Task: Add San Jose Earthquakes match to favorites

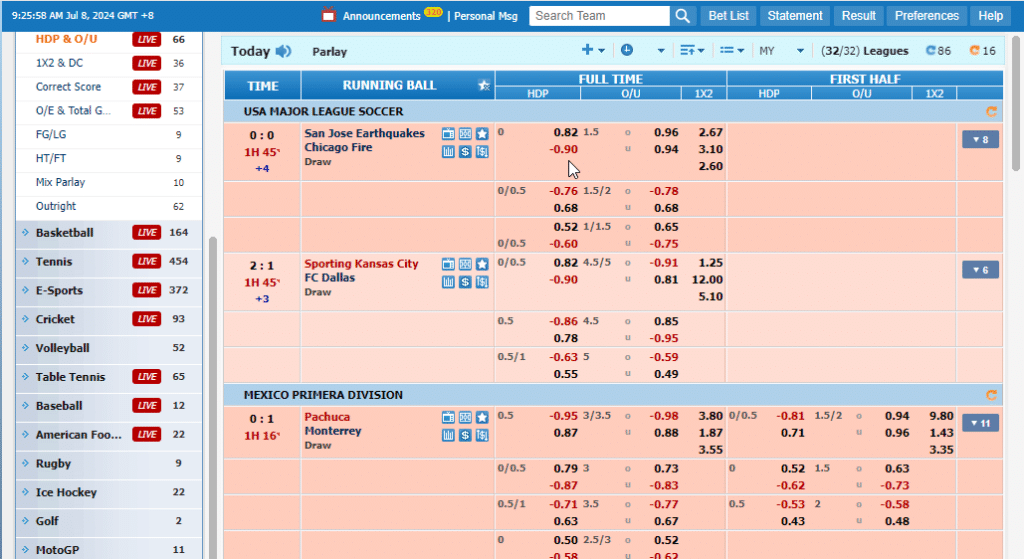Action: click(x=482, y=134)
